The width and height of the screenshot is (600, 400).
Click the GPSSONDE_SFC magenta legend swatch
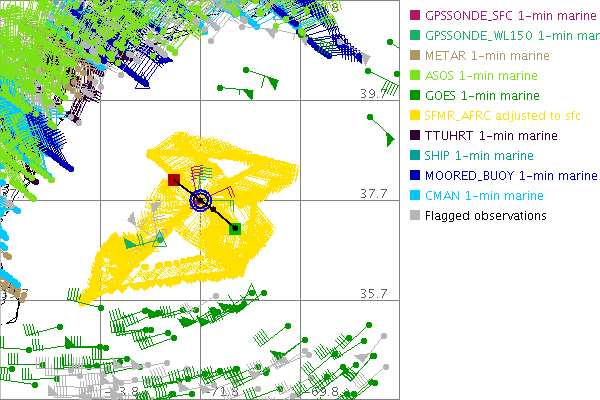click(x=415, y=15)
